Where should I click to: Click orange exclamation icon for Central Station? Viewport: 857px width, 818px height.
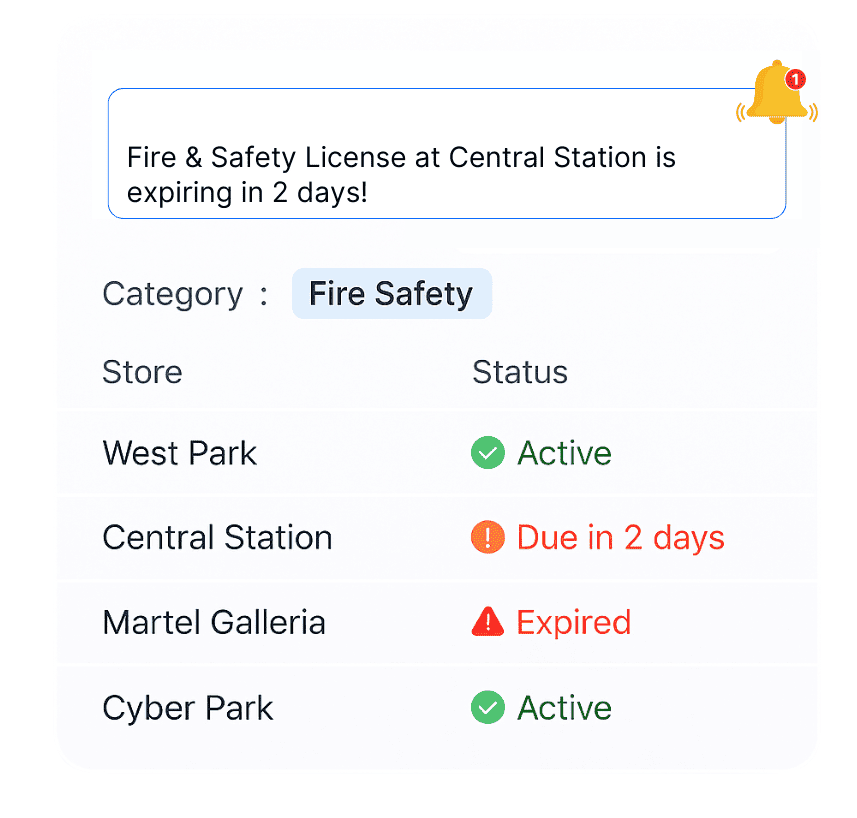tap(488, 537)
